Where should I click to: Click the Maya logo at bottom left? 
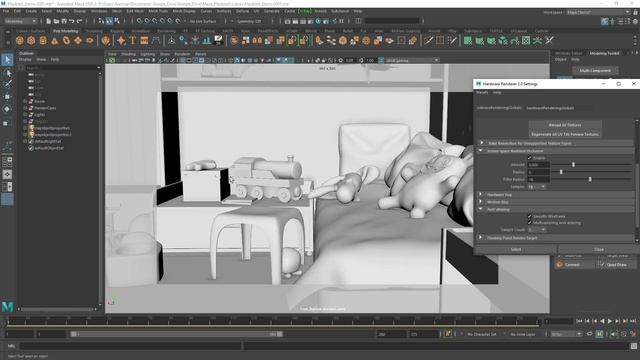7,307
